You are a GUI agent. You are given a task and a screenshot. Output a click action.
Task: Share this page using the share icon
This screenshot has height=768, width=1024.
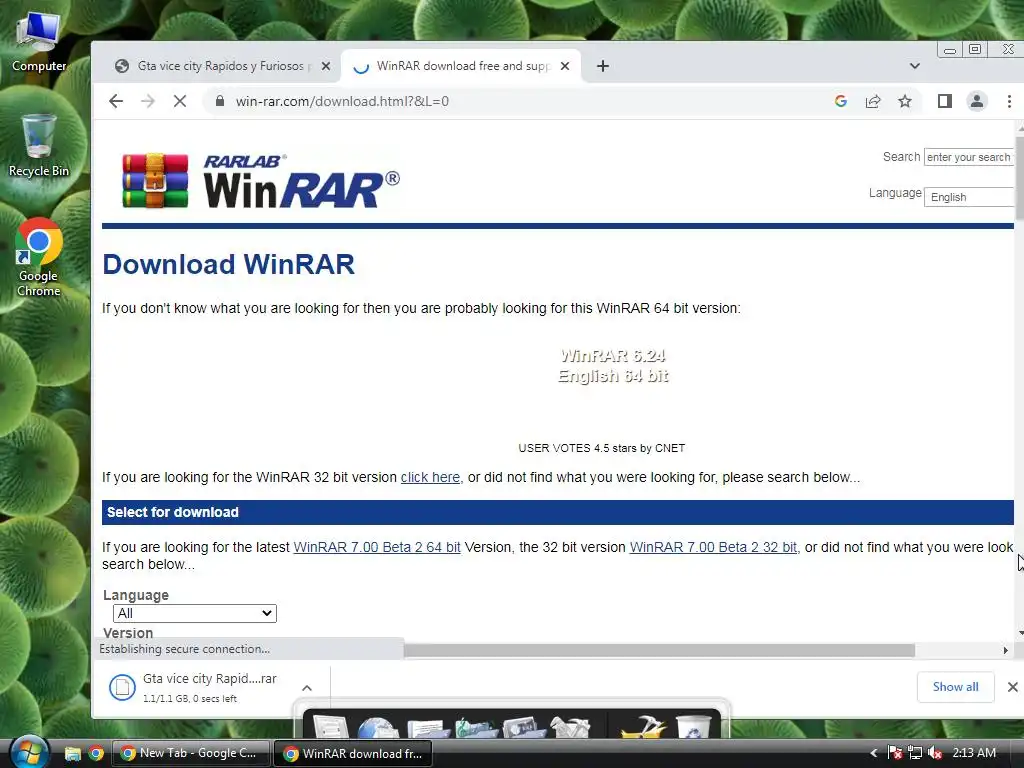872,101
